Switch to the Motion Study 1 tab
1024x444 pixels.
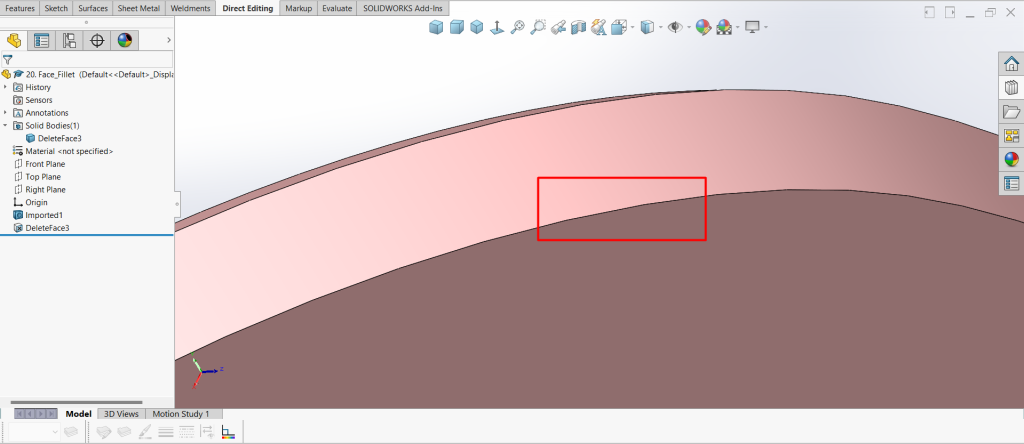pyautogui.click(x=180, y=414)
